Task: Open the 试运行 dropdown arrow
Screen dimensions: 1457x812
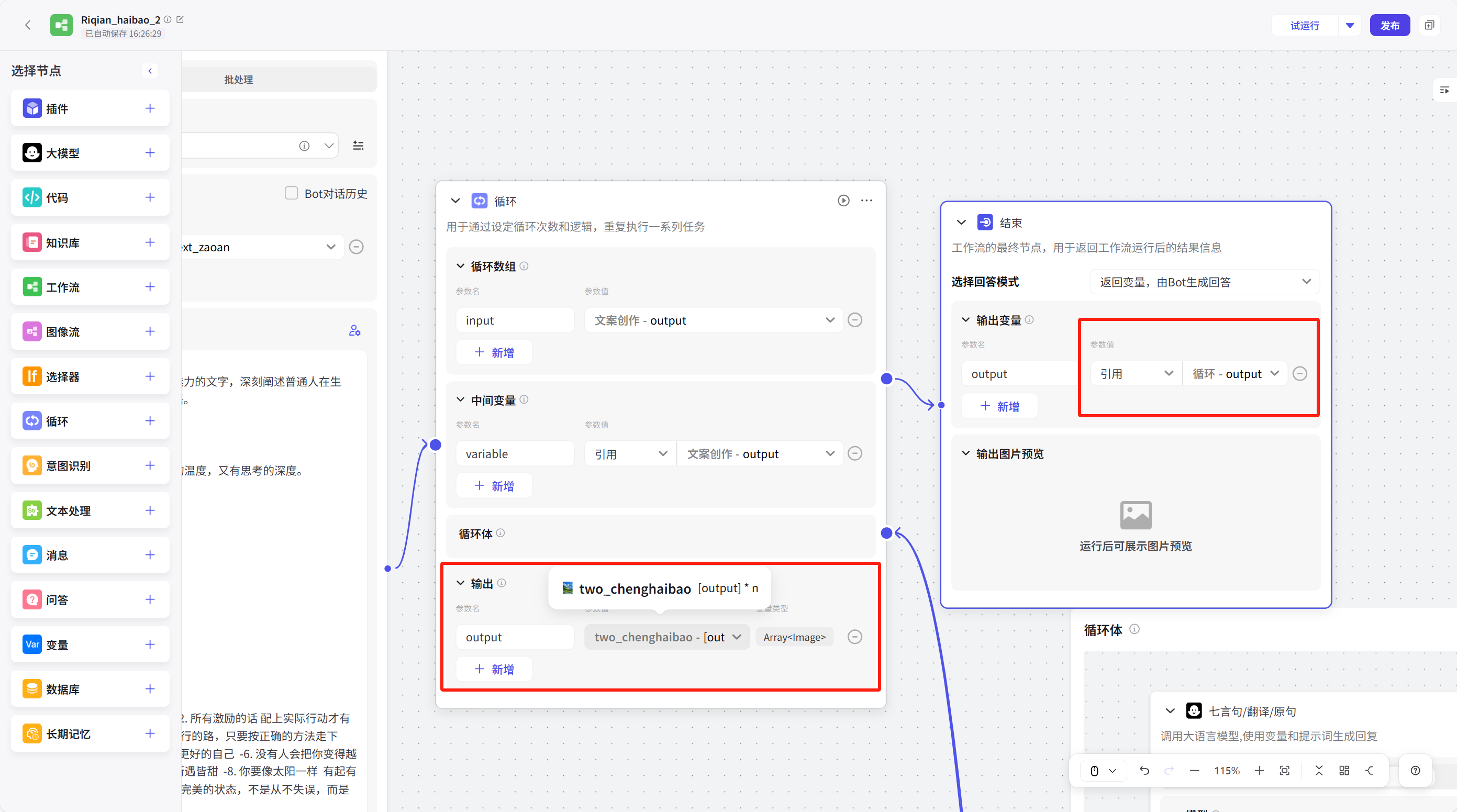Action: (1350, 26)
